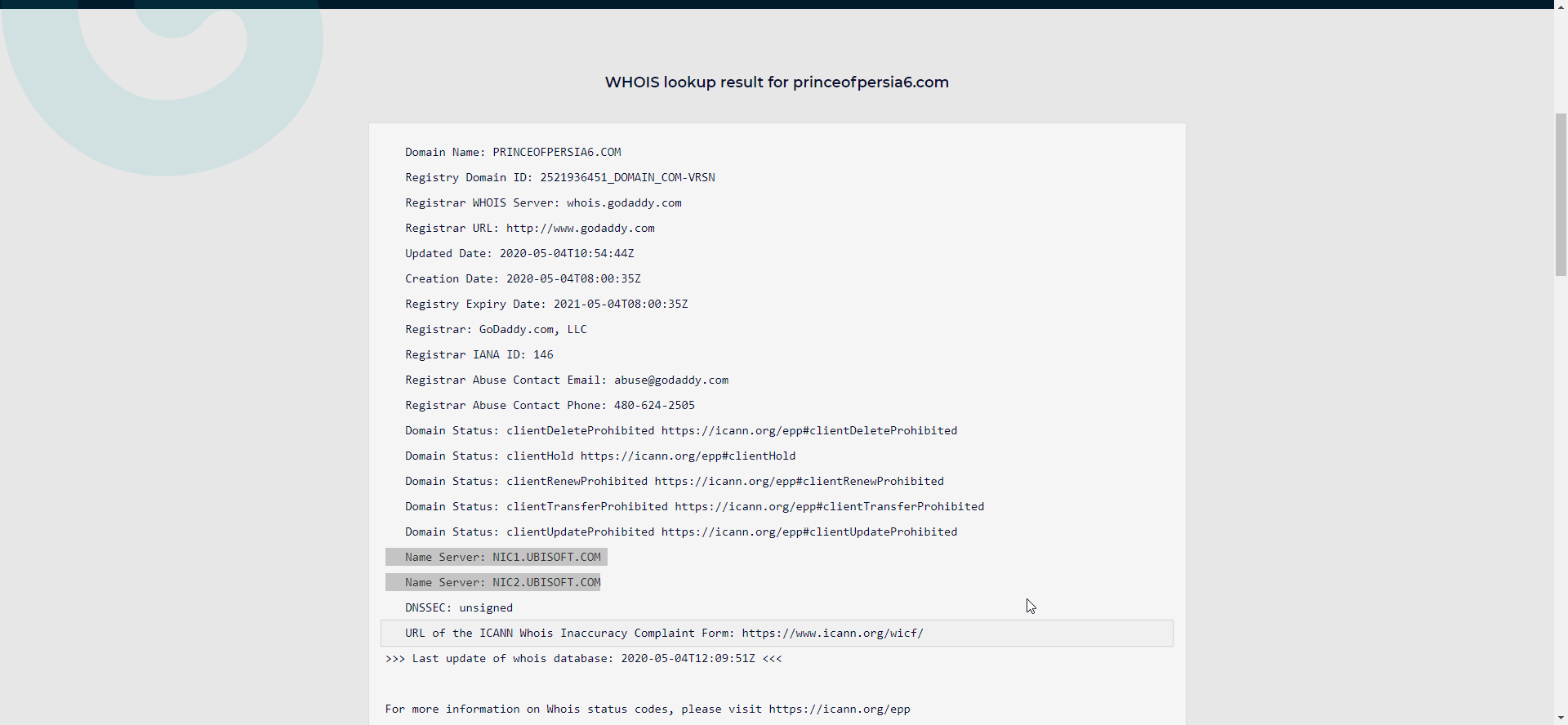The image size is (1568, 725).
Task: Click the Updated Date timestamp
Action: point(566,254)
